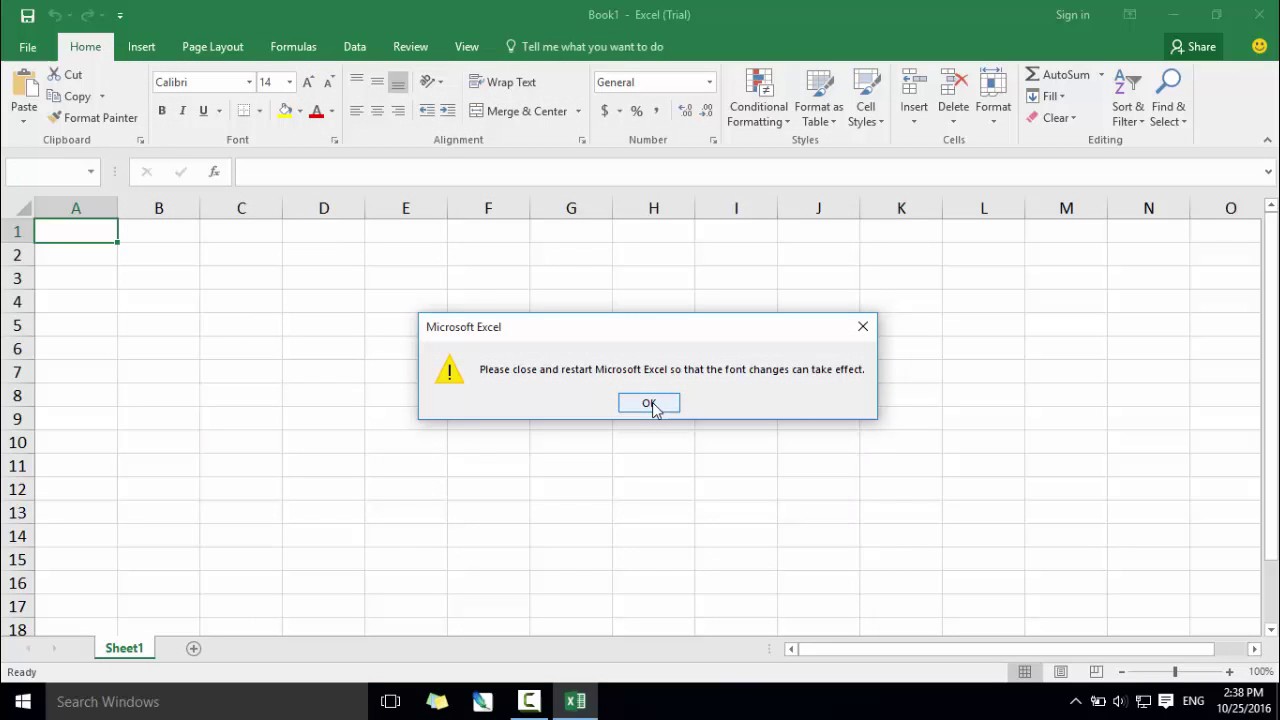The image size is (1280, 720).
Task: Click Decrease Indent icon
Action: (427, 111)
